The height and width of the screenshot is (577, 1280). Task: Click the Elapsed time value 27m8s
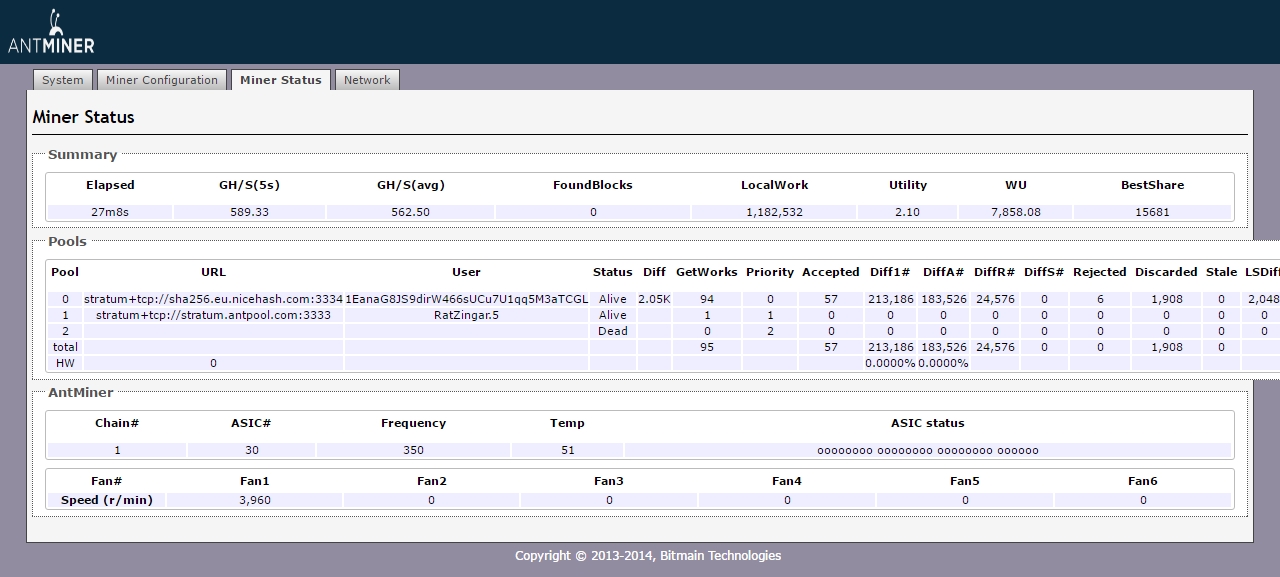click(110, 212)
